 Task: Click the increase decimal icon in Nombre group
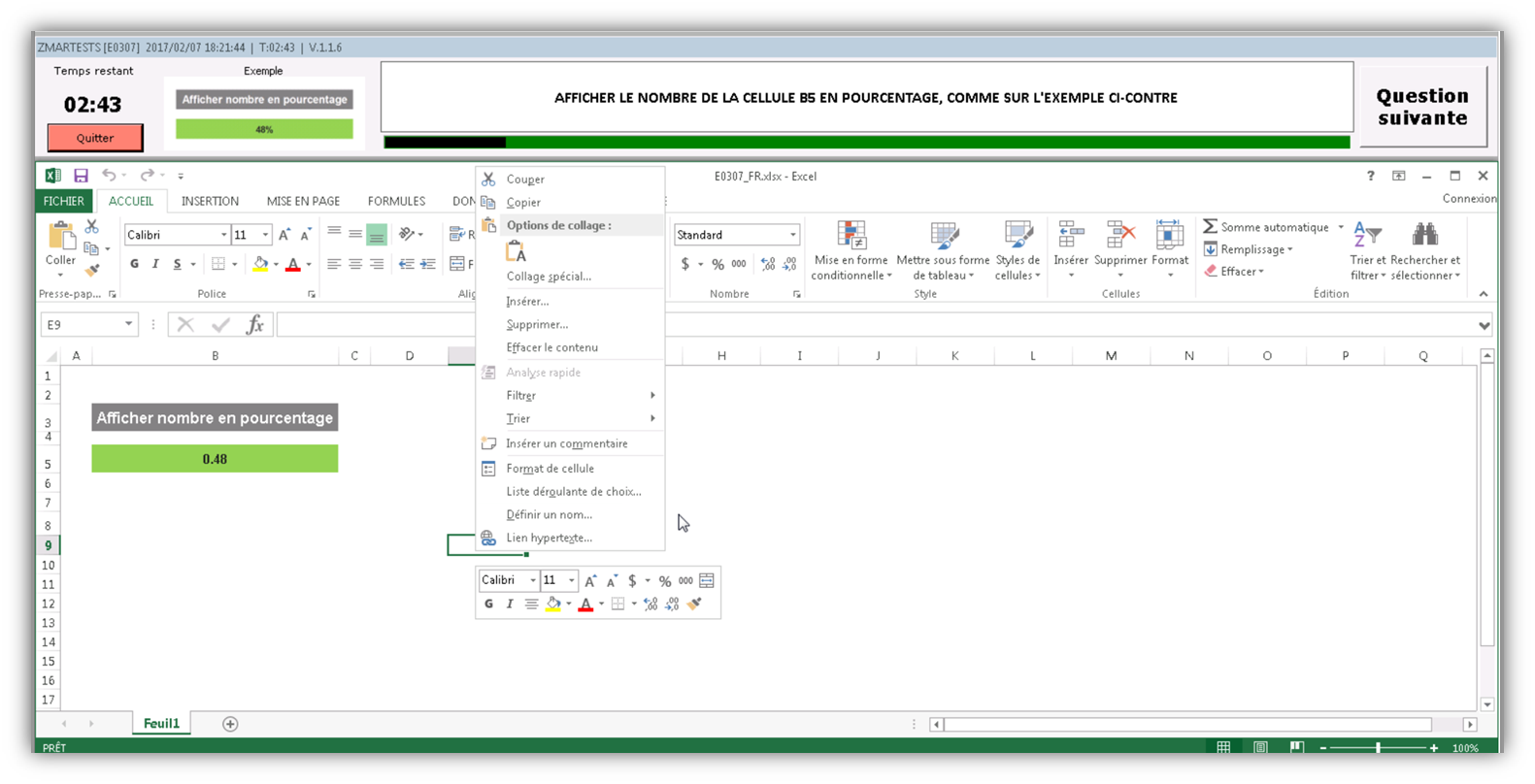tap(768, 264)
